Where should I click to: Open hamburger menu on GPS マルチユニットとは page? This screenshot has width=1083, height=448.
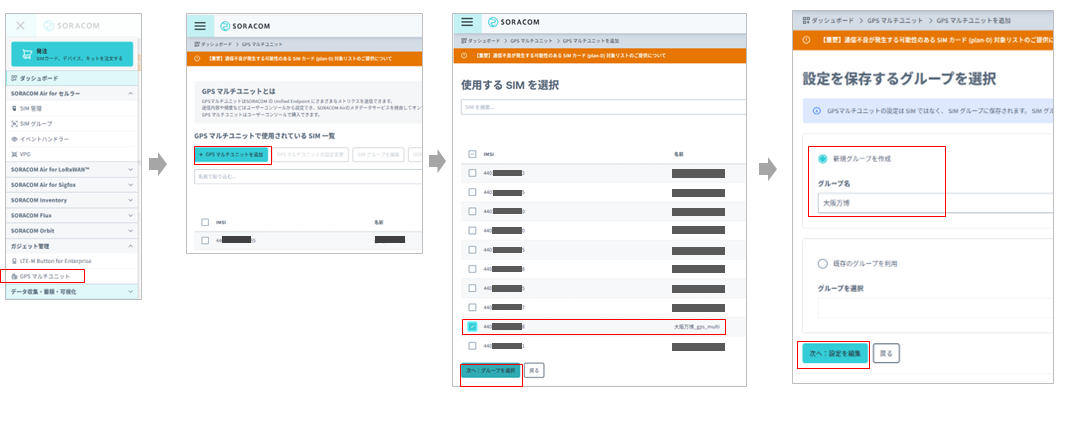coord(200,26)
